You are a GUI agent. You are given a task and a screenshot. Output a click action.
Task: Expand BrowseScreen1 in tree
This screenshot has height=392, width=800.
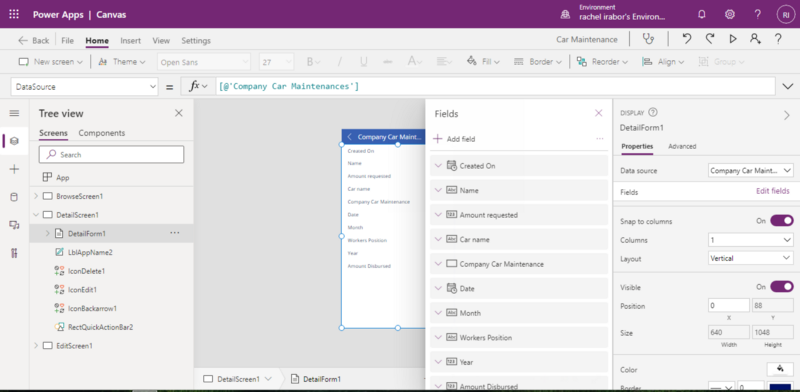[36, 196]
